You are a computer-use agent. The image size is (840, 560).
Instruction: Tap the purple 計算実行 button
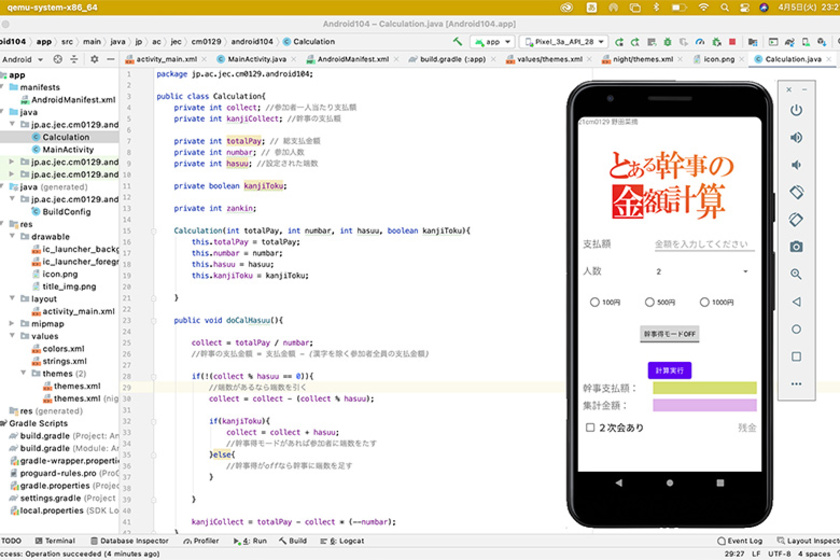tap(669, 370)
